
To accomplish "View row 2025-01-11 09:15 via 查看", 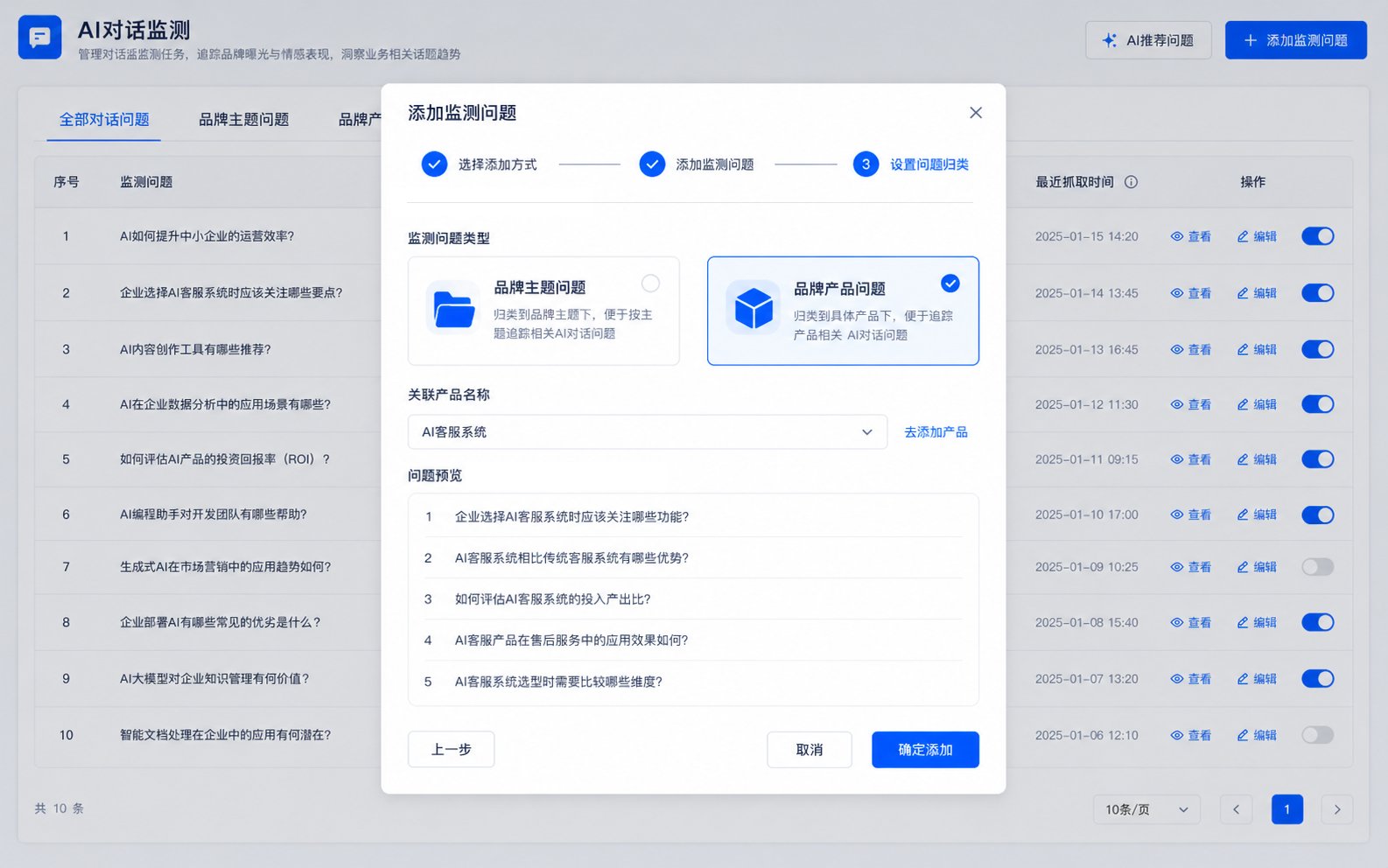I will pyautogui.click(x=1191, y=459).
